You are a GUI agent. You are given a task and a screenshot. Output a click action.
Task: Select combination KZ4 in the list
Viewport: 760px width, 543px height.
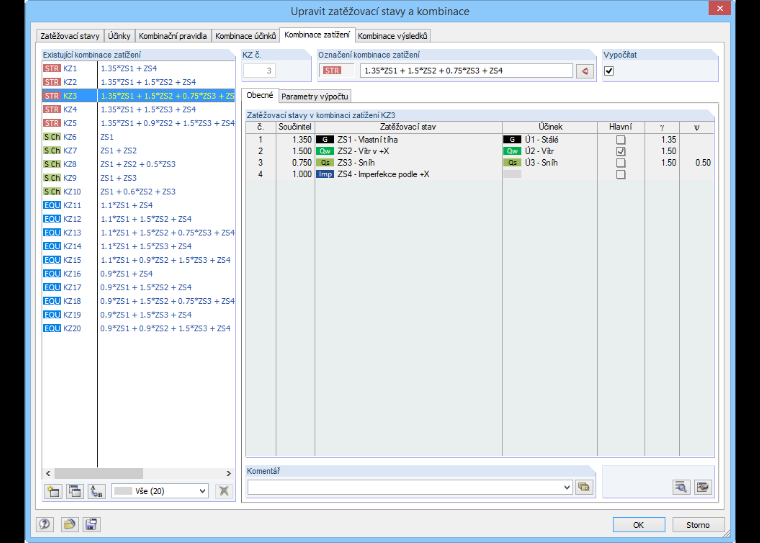pyautogui.click(x=139, y=110)
